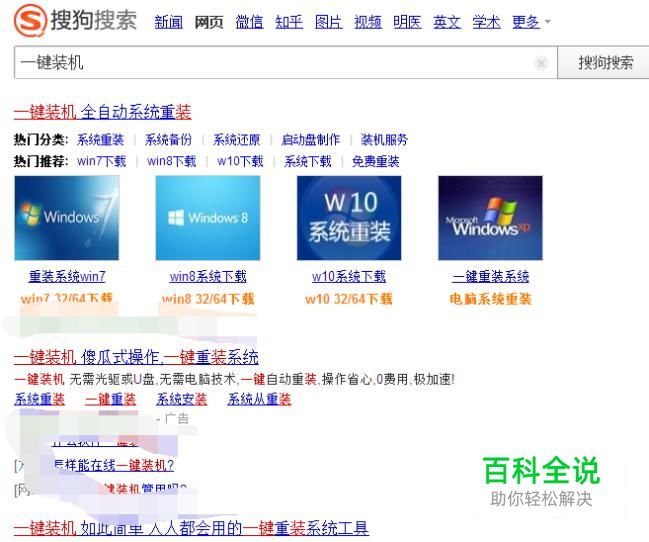Open the 系统下载 recommended link

click(308, 161)
